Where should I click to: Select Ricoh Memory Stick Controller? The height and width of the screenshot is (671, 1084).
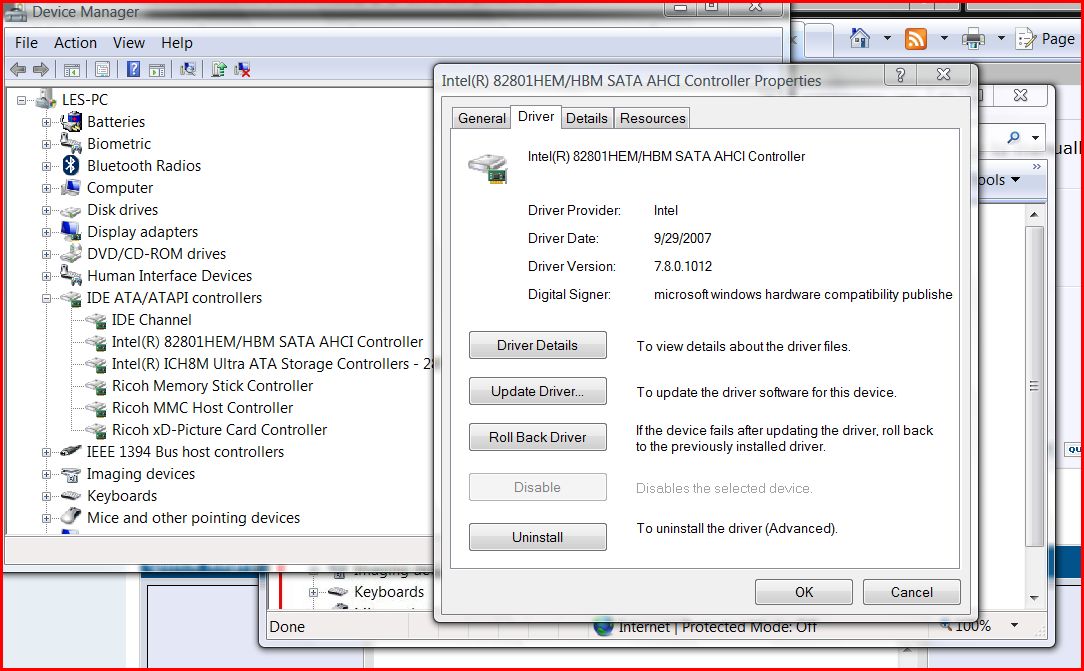click(x=212, y=386)
